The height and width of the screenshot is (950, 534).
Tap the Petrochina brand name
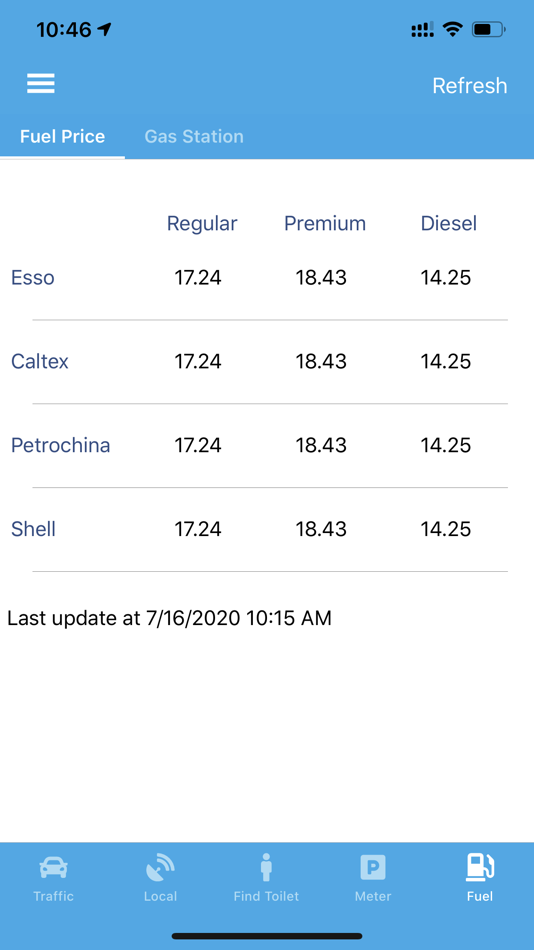pos(61,445)
